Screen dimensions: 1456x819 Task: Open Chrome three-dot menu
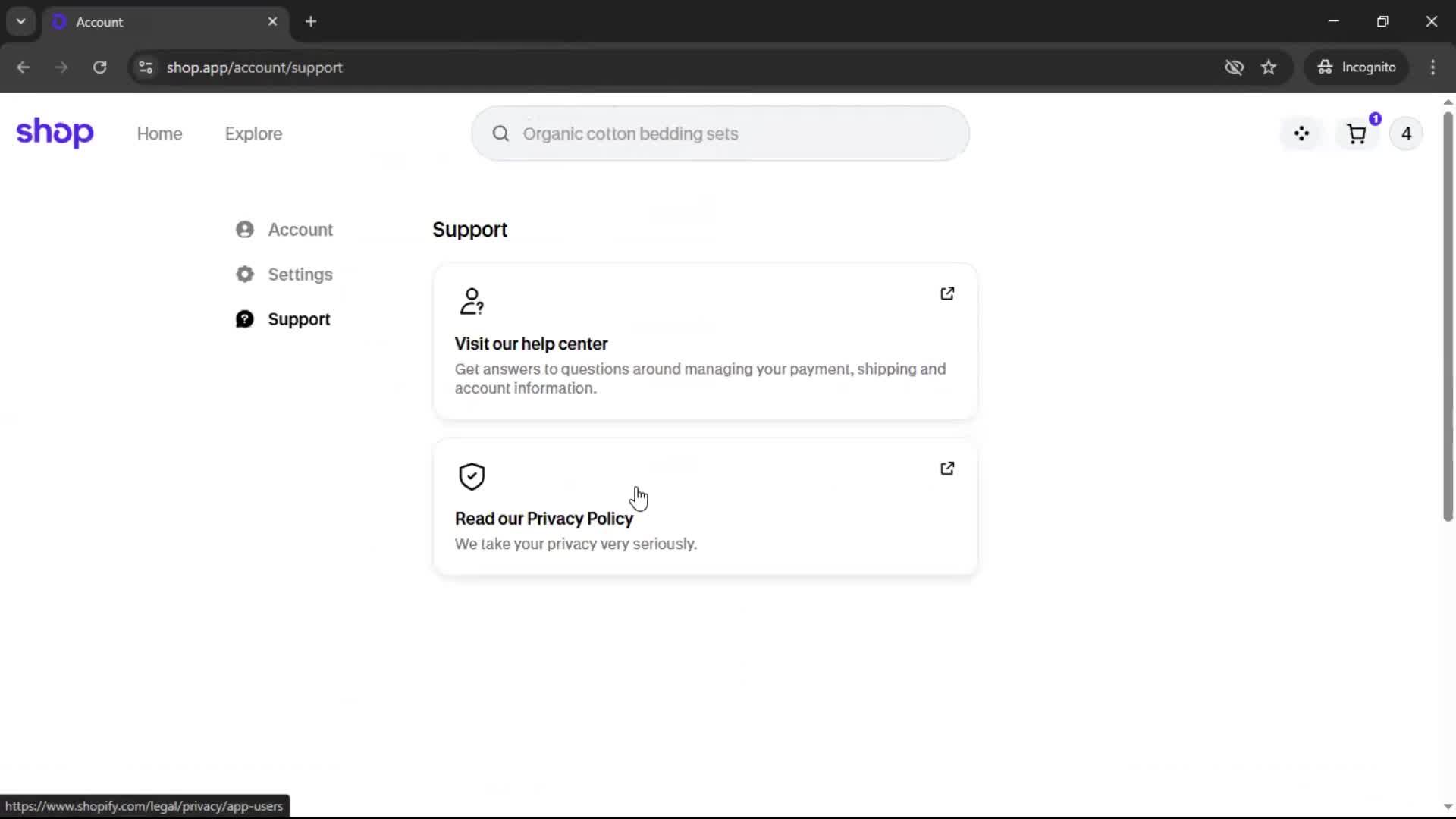coord(1432,67)
